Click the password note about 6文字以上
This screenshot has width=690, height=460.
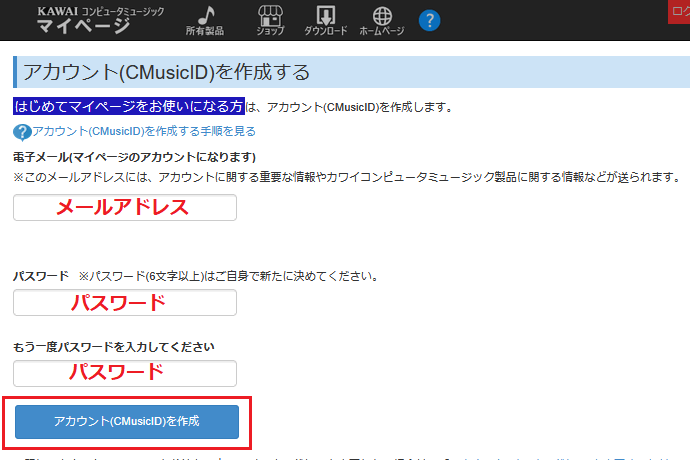point(234,275)
